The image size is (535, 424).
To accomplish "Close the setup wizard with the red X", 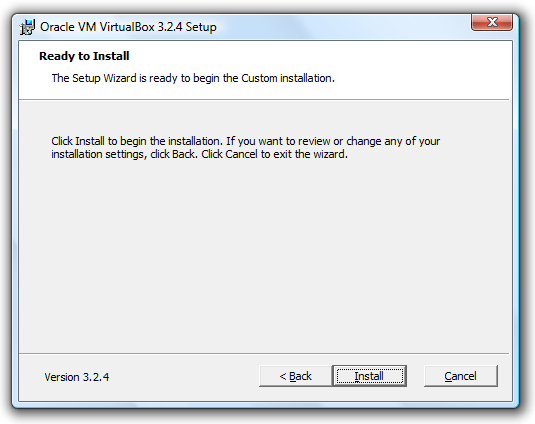I will coord(492,22).
